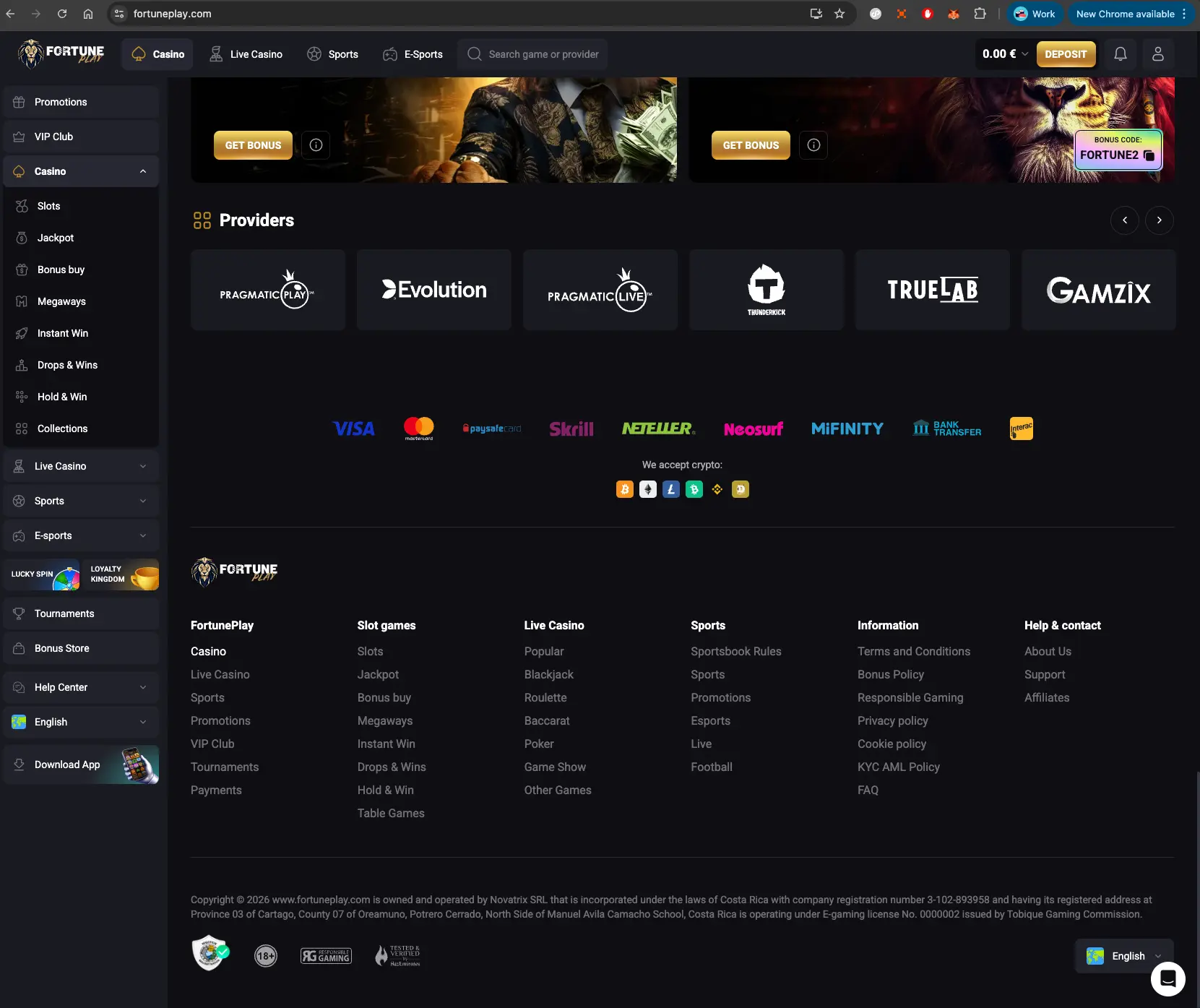Open the Responsible Gaming RG badge
The height and width of the screenshot is (1008, 1200).
[x=327, y=956]
